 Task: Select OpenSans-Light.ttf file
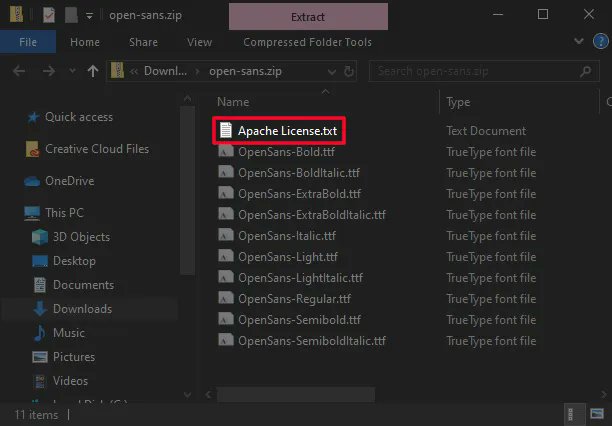(288, 257)
